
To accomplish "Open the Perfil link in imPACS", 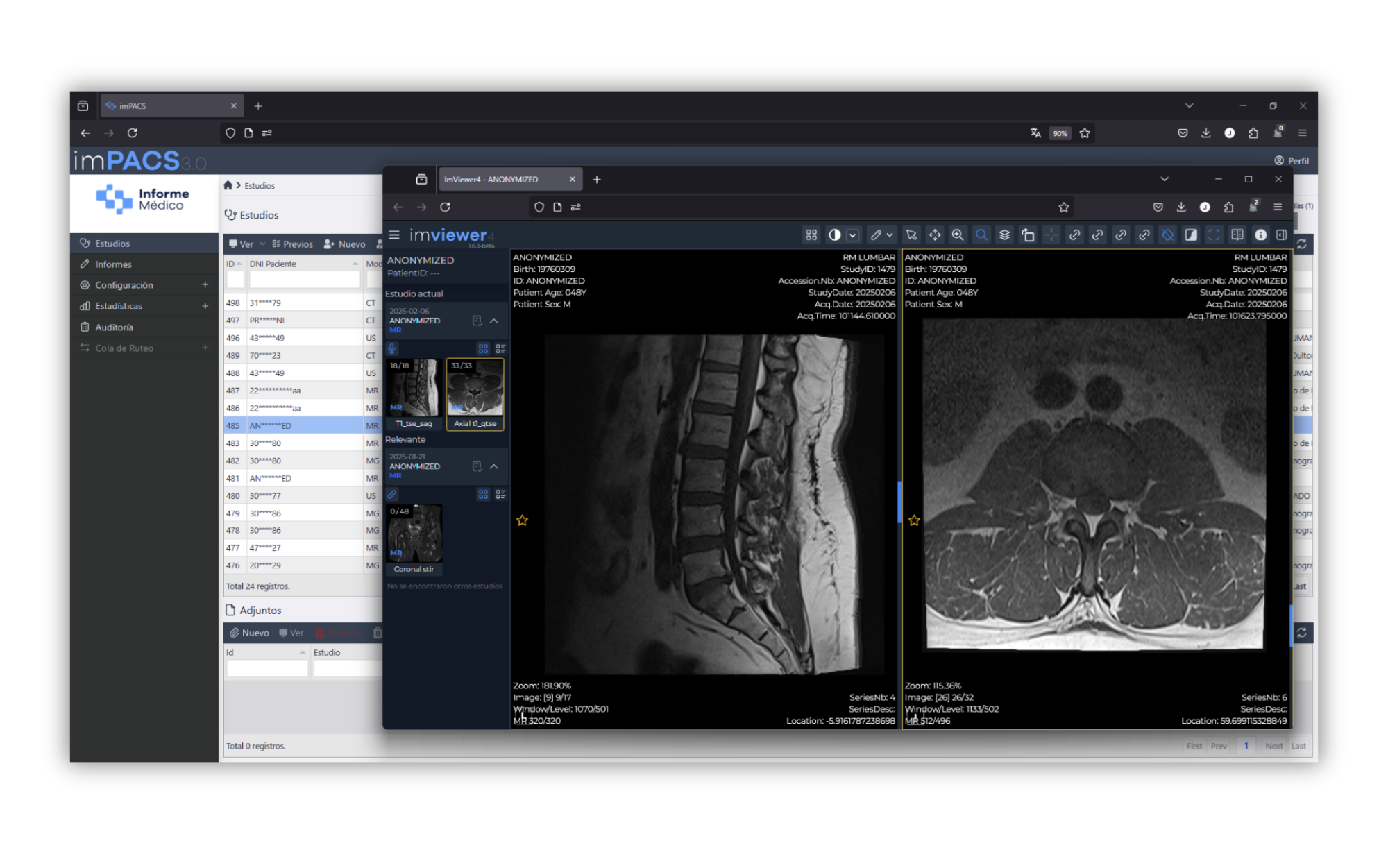I will coord(1292,160).
